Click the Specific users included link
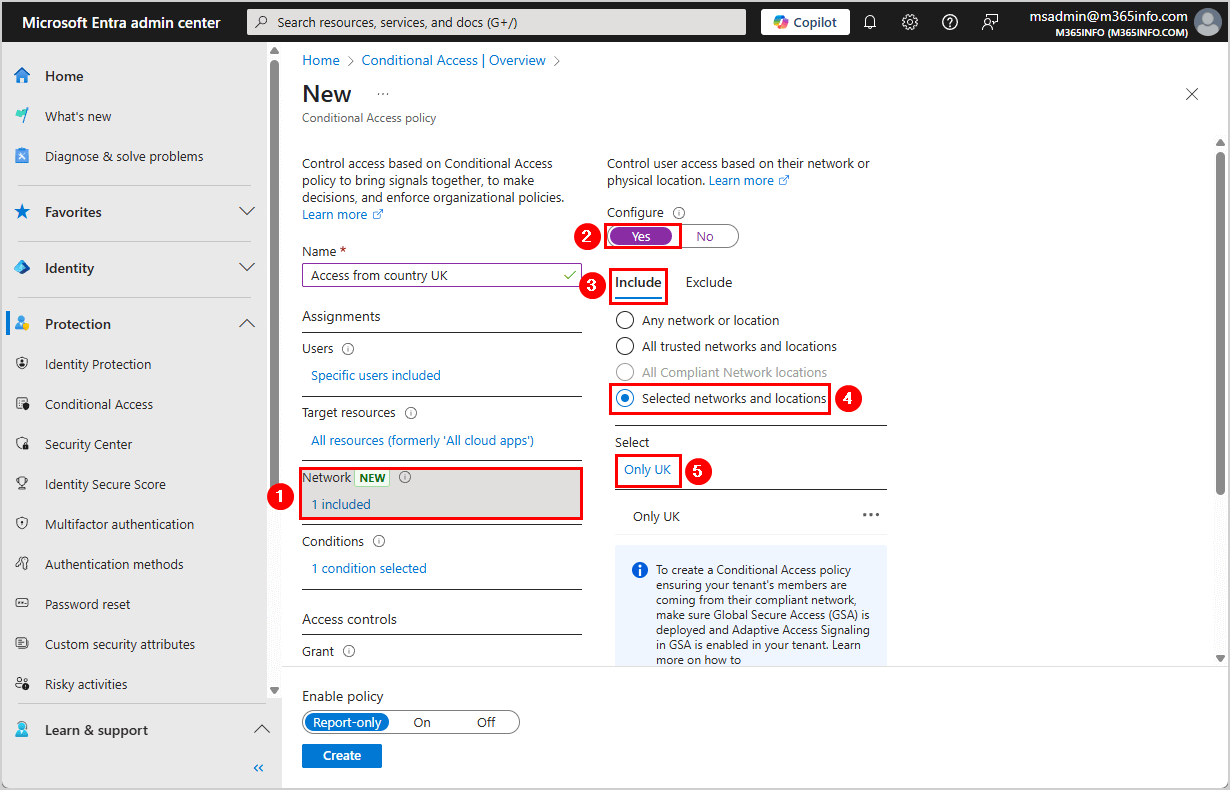This screenshot has width=1230, height=790. point(376,376)
